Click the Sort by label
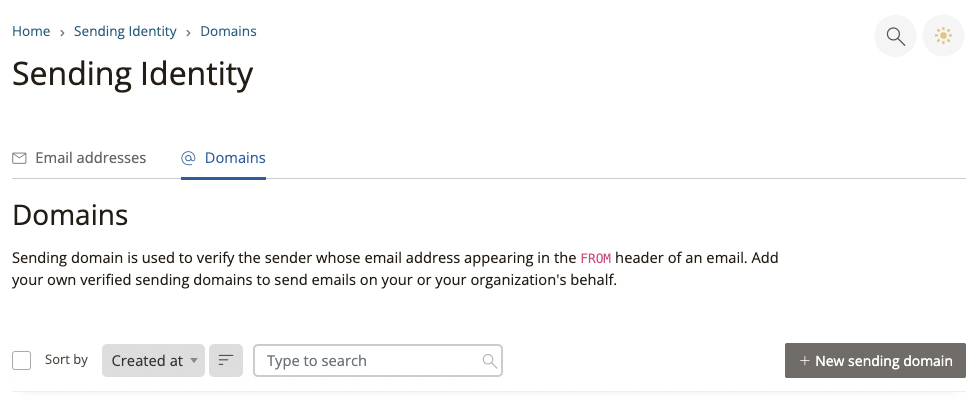Image resolution: width=977 pixels, height=400 pixels. coord(66,360)
